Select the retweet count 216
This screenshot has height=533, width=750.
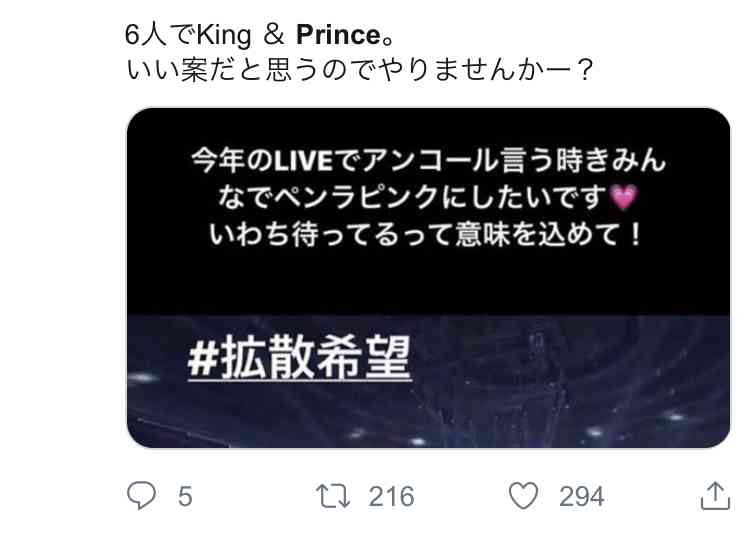tap(391, 496)
